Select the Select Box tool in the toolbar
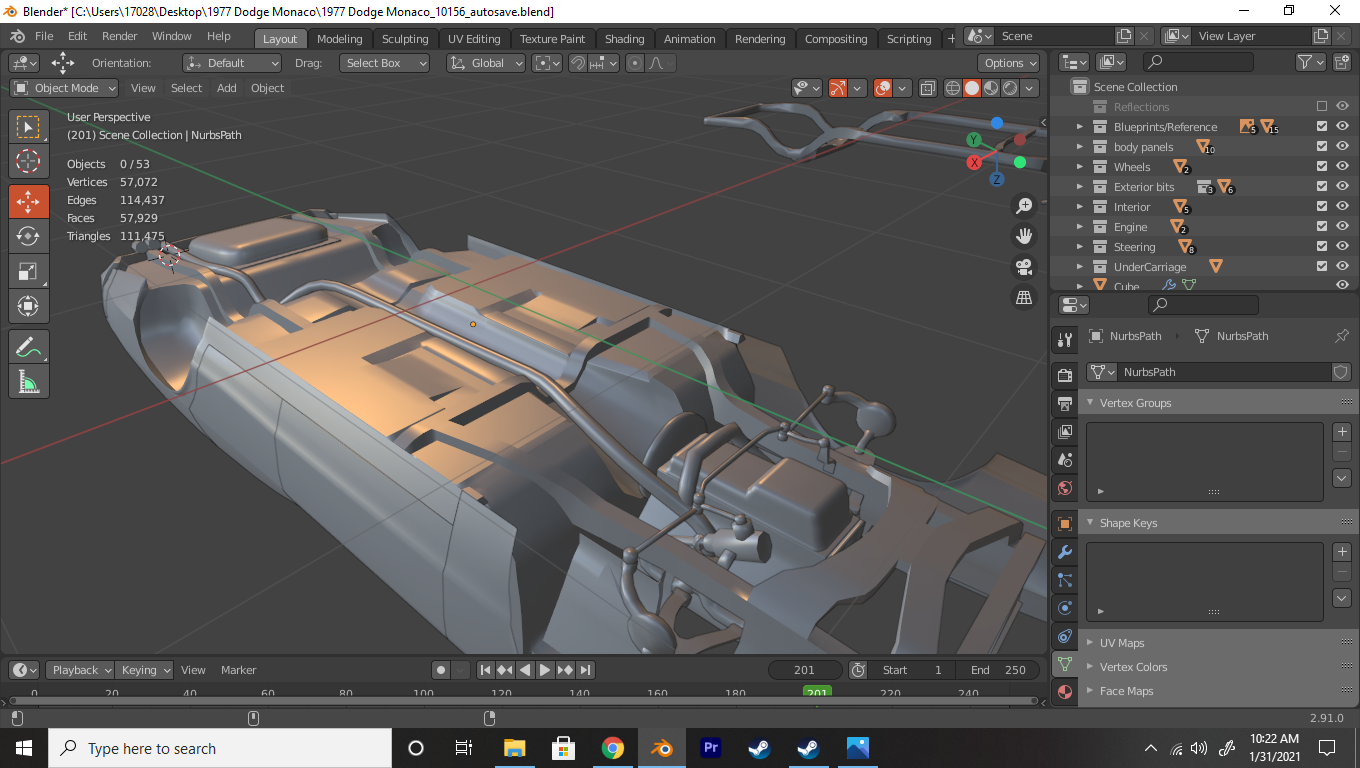 (29, 127)
